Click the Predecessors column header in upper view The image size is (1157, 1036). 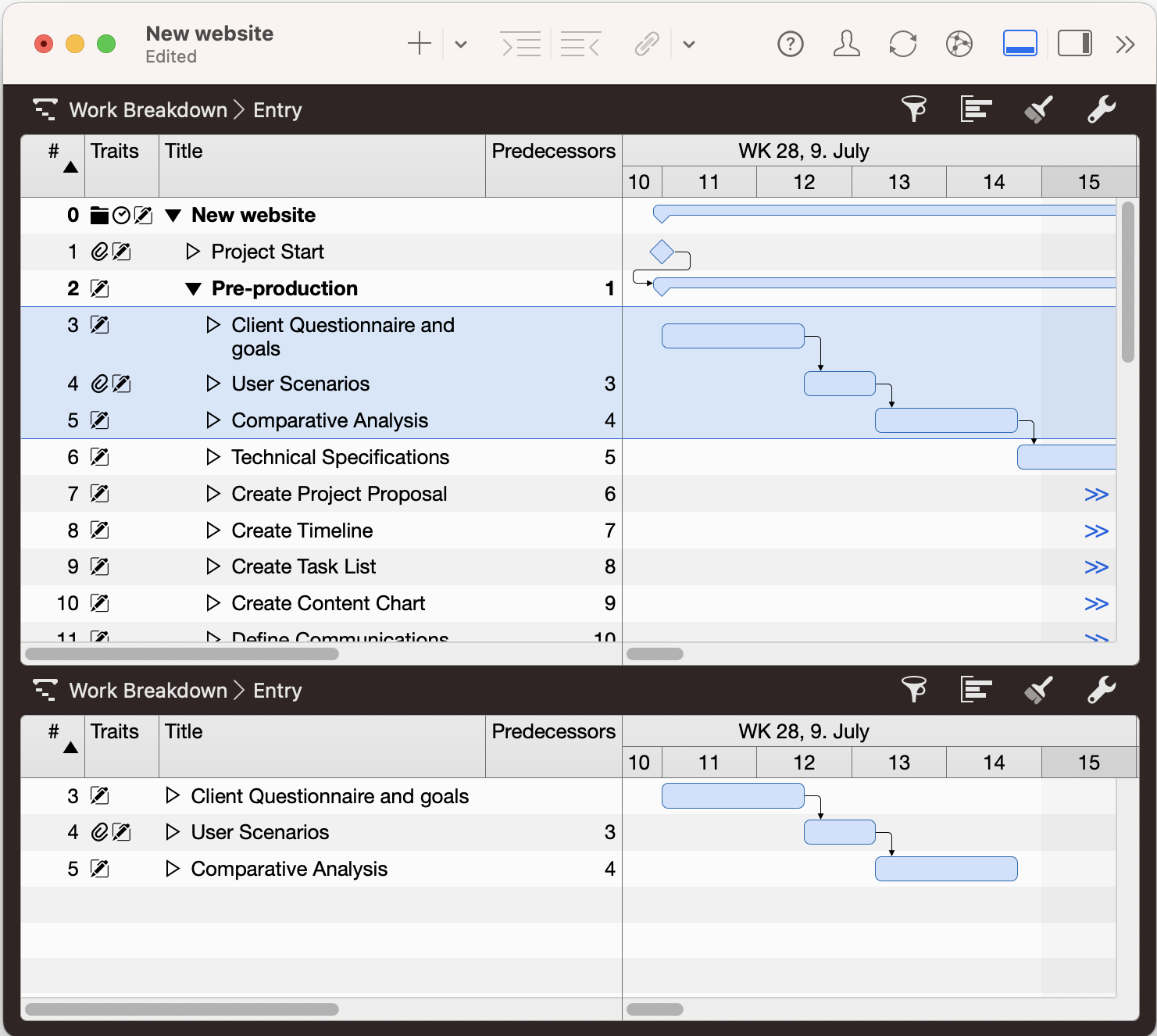[x=553, y=151]
